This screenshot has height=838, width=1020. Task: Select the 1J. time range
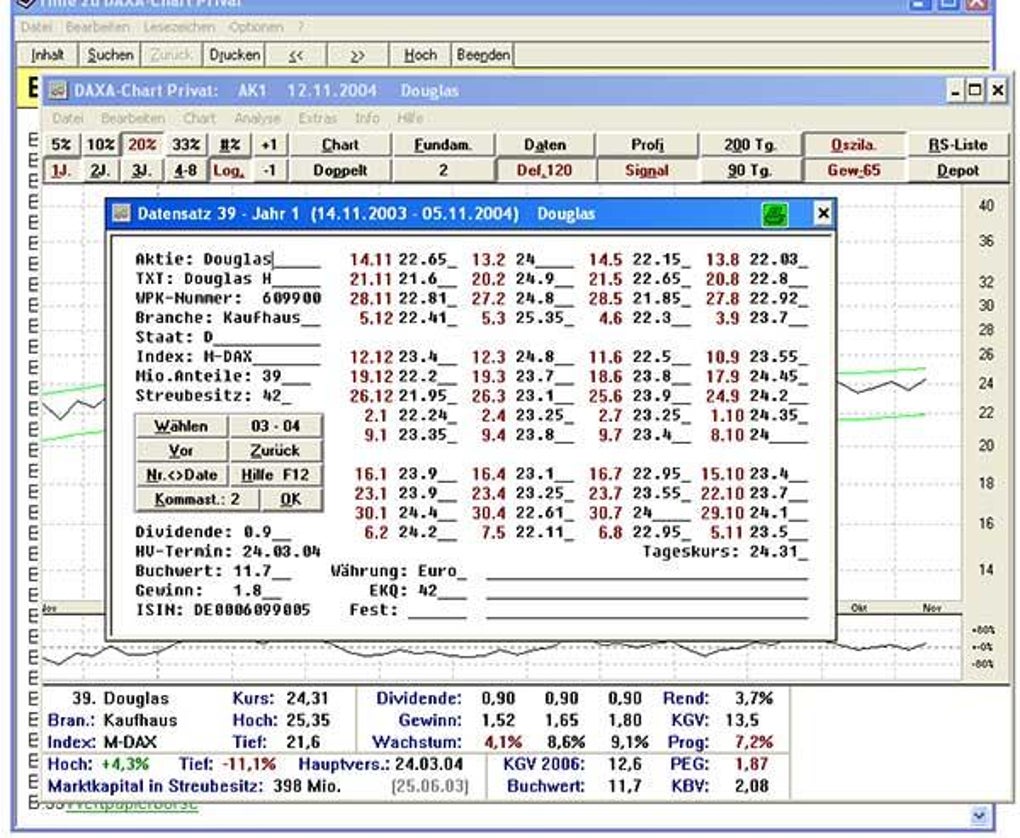pyautogui.click(x=62, y=170)
